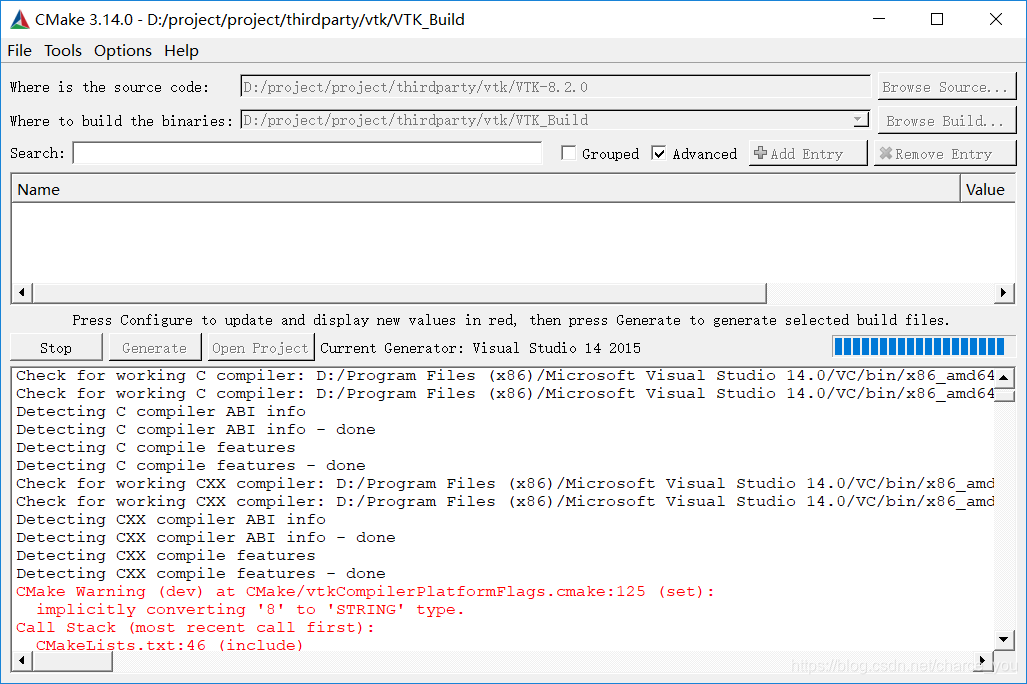Screen dimensions: 1027x684
Task: Maximize the CMake window
Action: click(937, 19)
